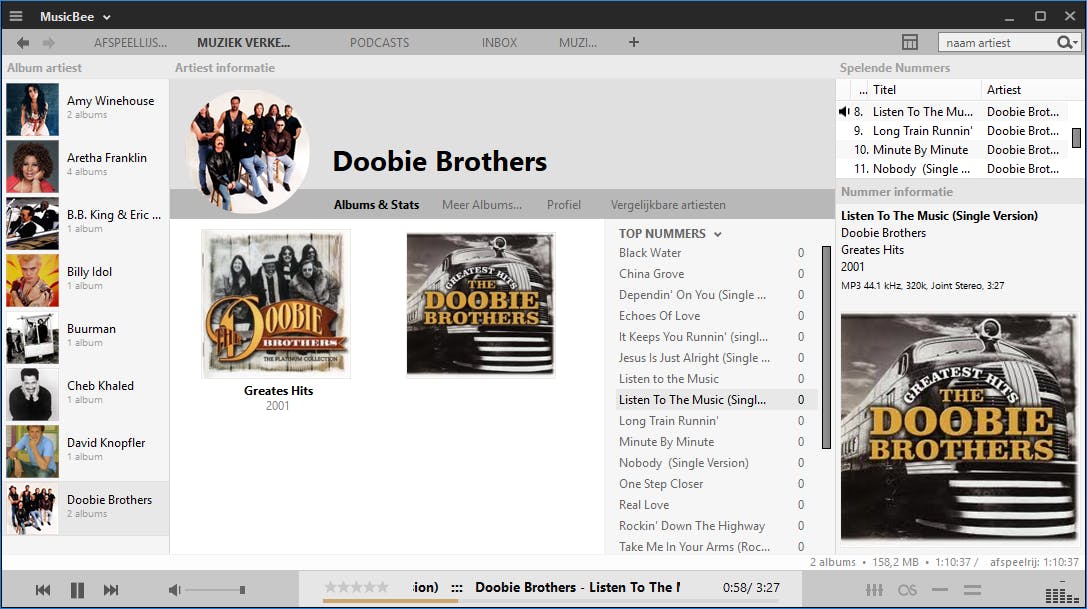Show the visualizer bars icon
Viewport: 1087px width, 609px height.
[1062, 593]
